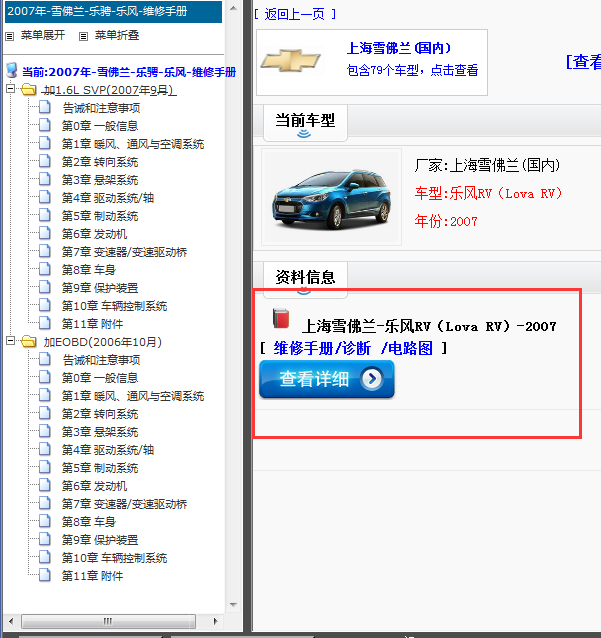Open the 上海雪佛兰 (国内) brand link
601x638 pixels.
pos(398,48)
